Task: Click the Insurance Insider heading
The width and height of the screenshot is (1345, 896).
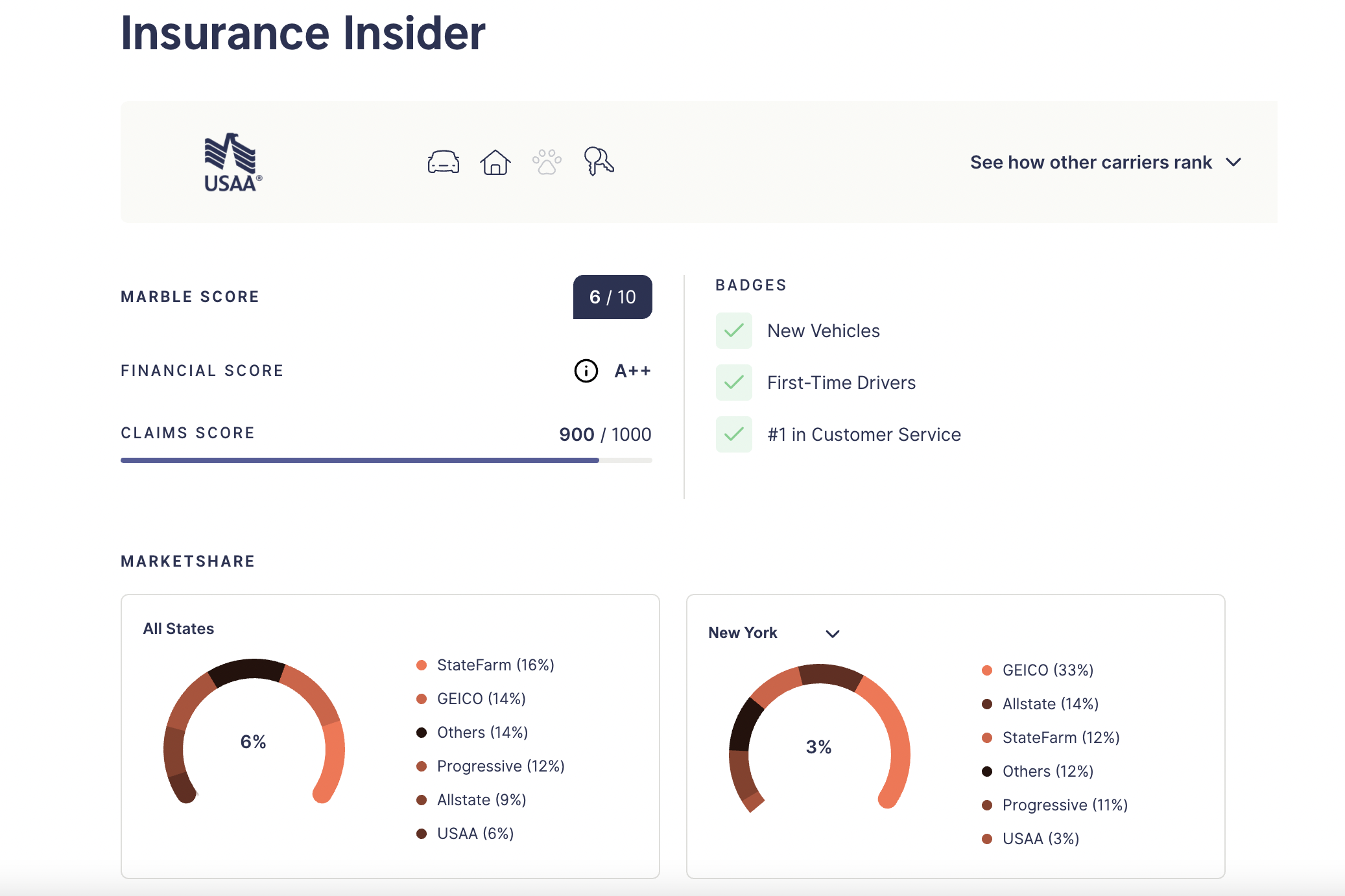Action: (x=303, y=32)
